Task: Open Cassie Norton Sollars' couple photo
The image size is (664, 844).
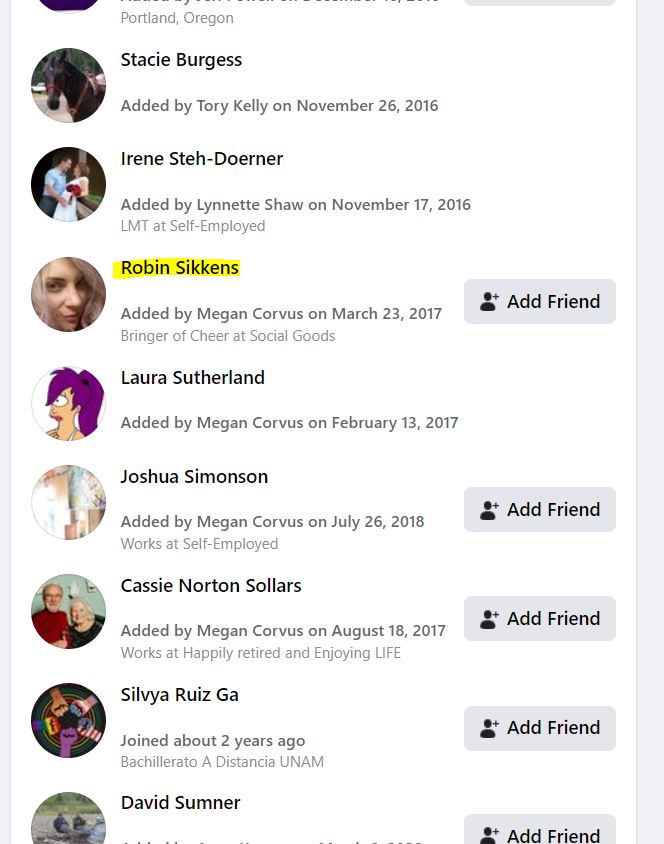Action: click(x=68, y=611)
